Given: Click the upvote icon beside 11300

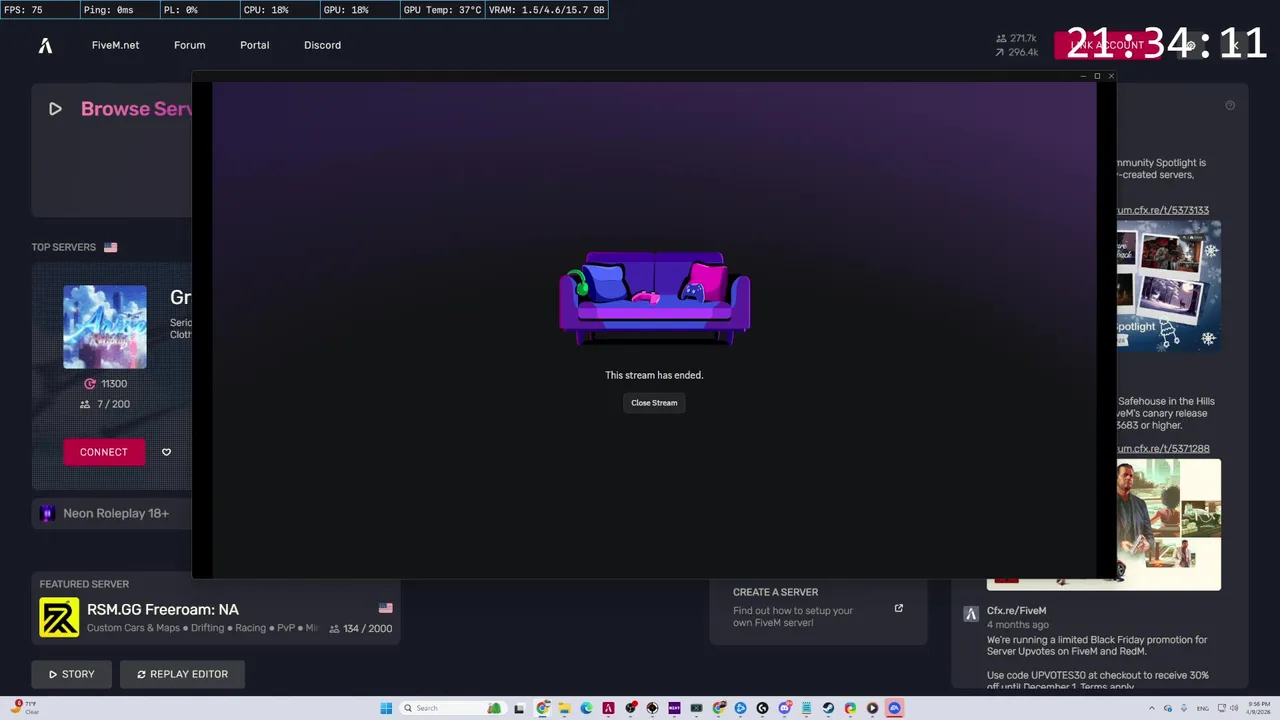Looking at the screenshot, I should click(90, 384).
